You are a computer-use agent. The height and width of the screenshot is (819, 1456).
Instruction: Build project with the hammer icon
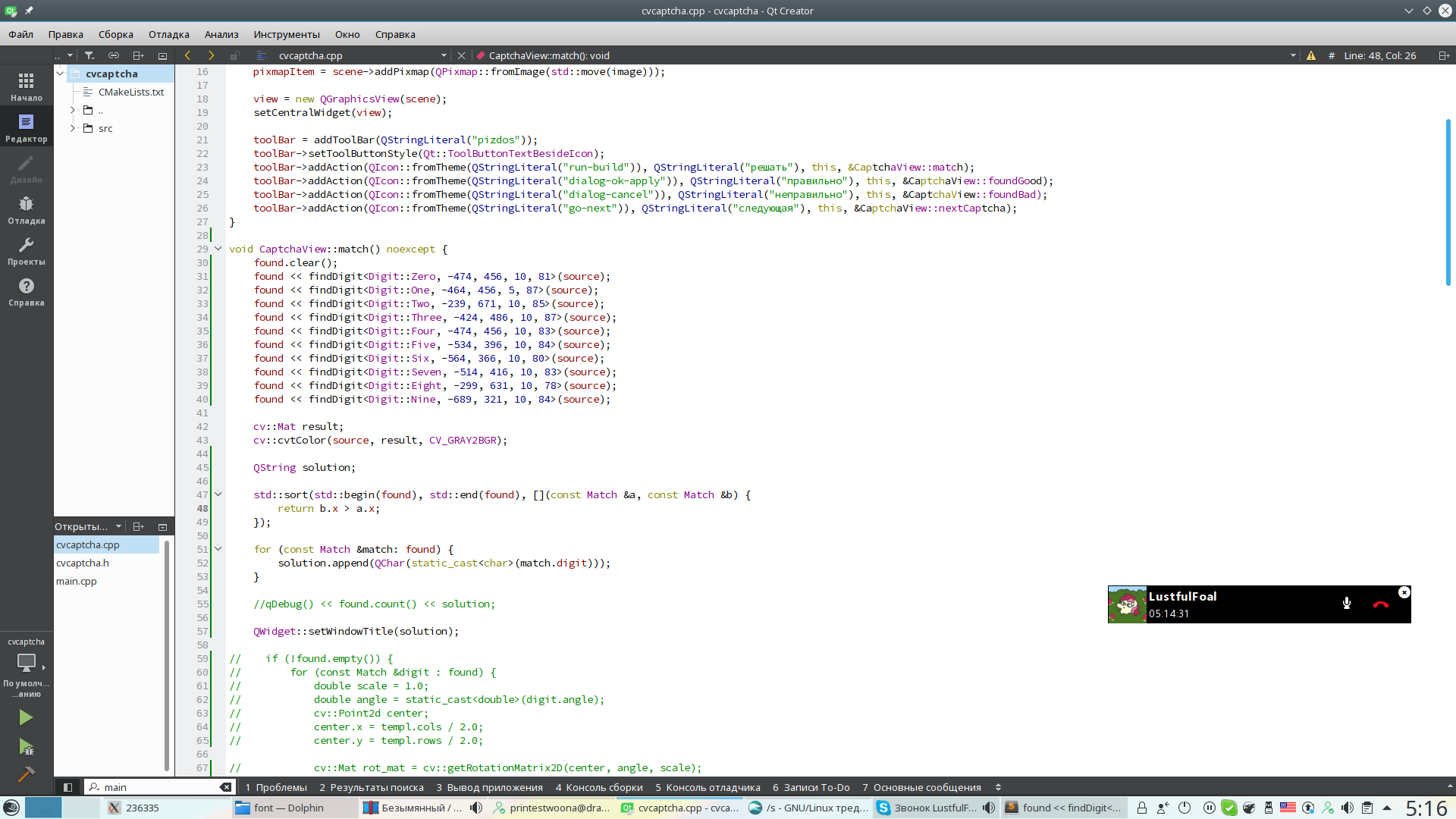[x=27, y=774]
